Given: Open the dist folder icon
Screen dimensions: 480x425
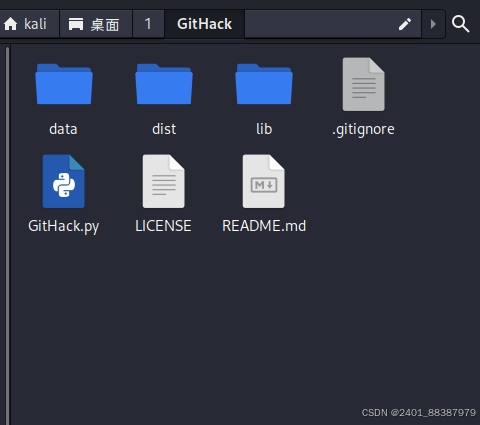Looking at the screenshot, I should (x=164, y=84).
